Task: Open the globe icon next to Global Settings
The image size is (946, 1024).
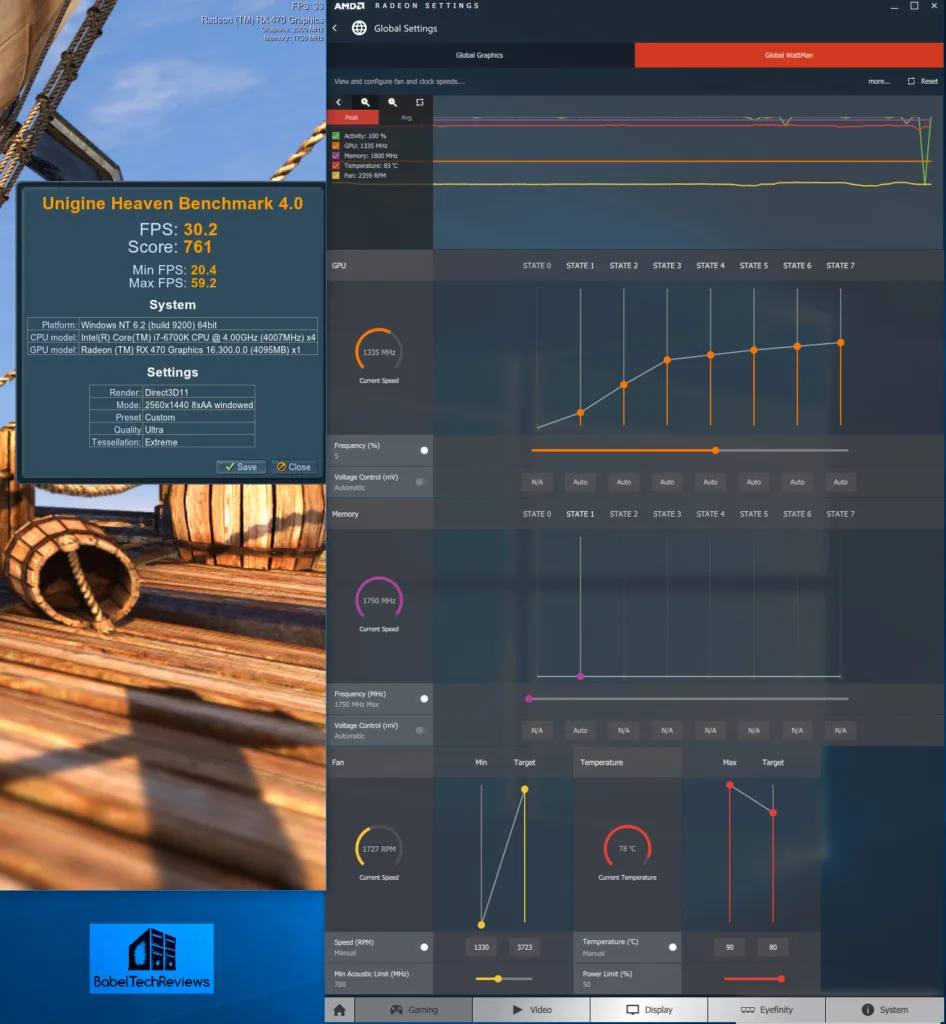Action: coord(357,28)
